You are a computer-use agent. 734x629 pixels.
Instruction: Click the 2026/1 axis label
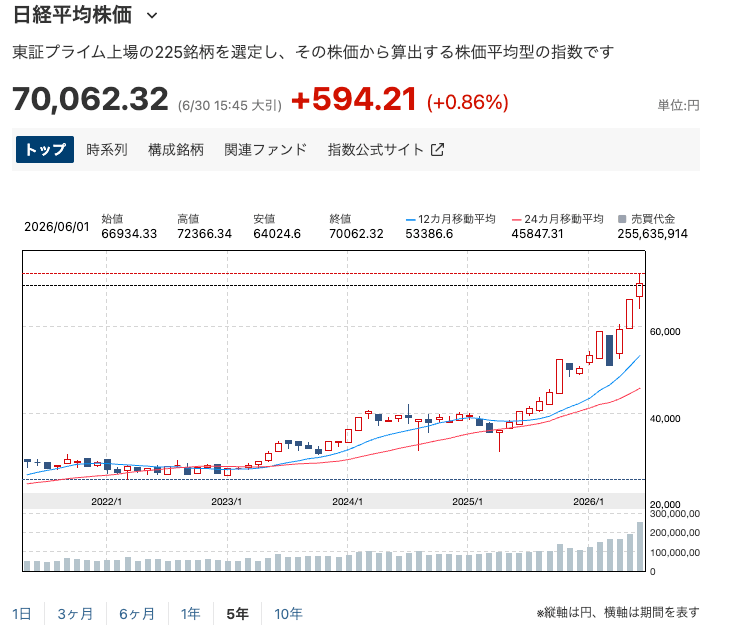(x=588, y=501)
